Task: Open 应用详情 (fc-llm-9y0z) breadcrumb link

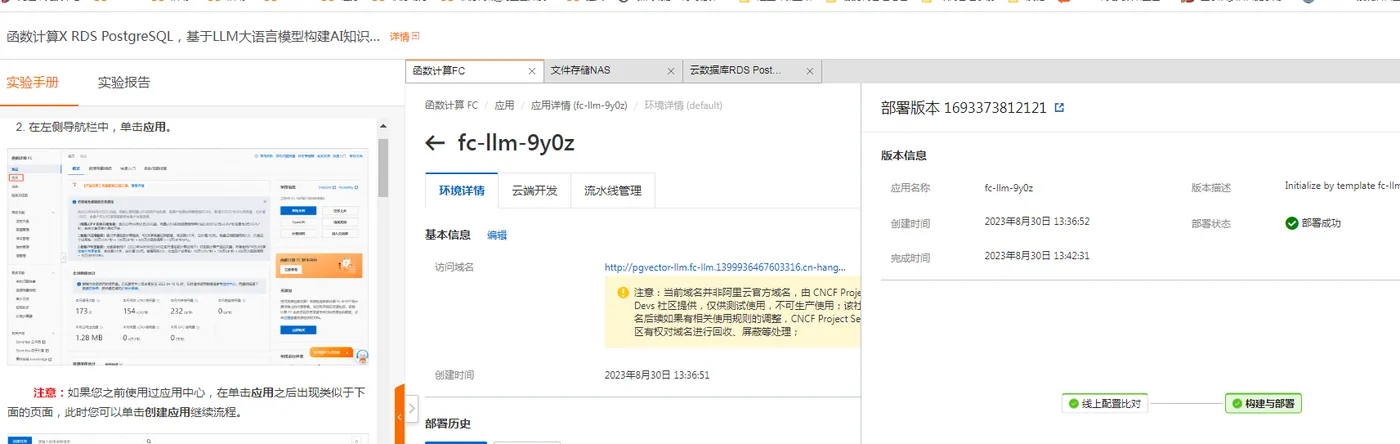Action: click(x=579, y=105)
